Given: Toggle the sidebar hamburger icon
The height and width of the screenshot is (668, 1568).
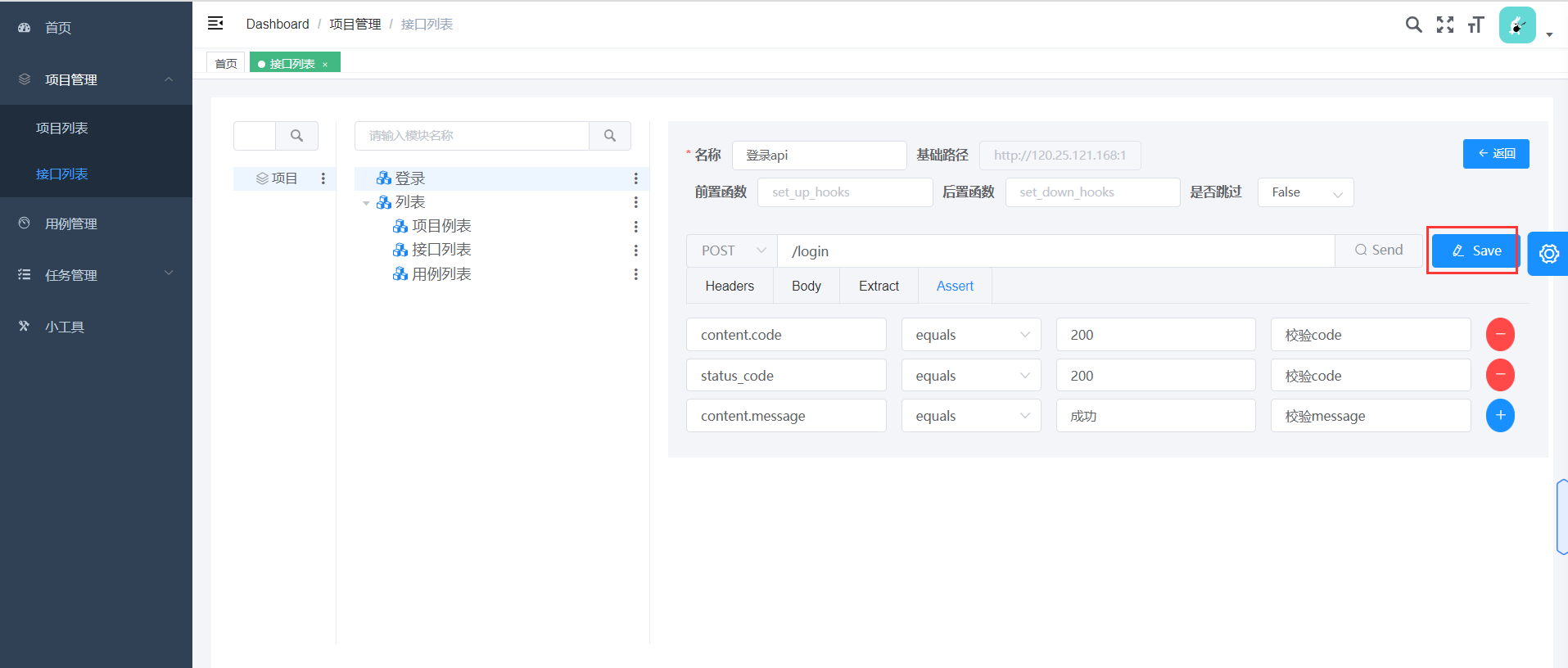Looking at the screenshot, I should coord(215,24).
